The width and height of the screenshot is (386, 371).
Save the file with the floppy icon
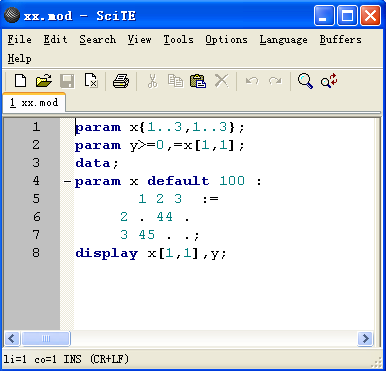[x=67, y=81]
